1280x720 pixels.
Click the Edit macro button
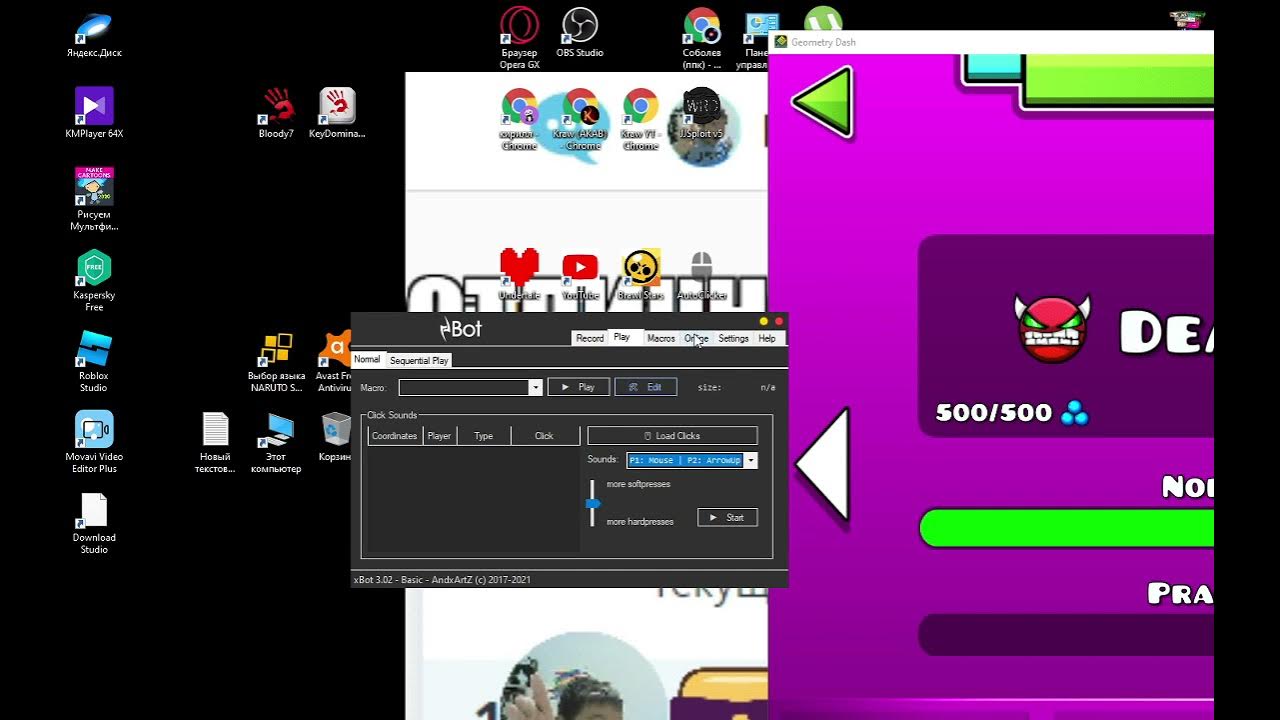pyautogui.click(x=646, y=387)
